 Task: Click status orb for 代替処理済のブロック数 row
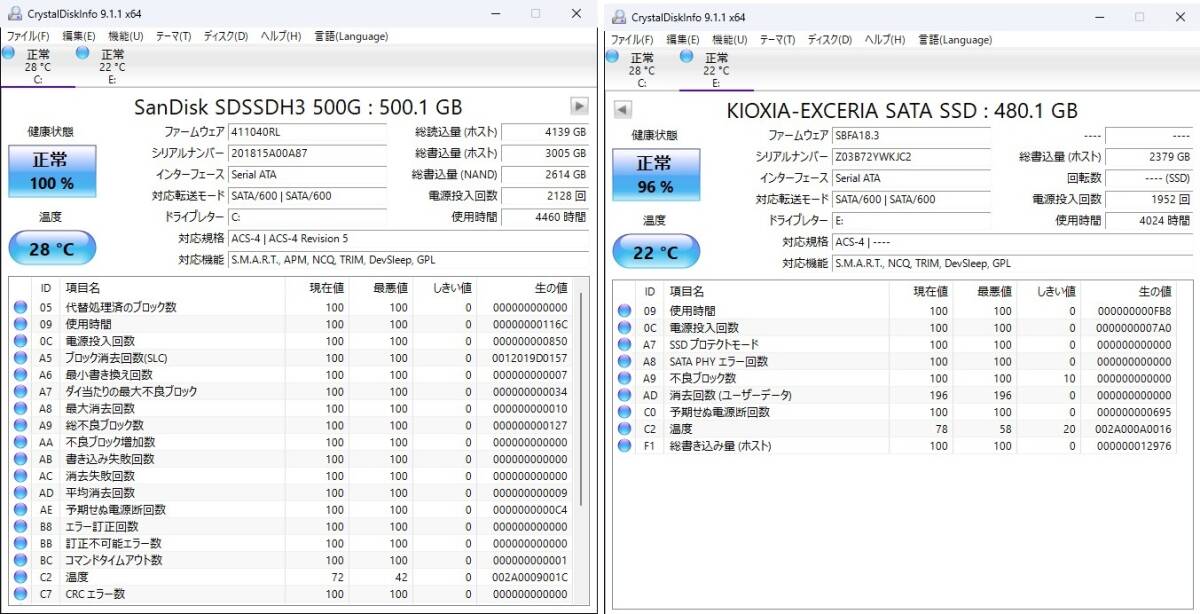(20, 307)
